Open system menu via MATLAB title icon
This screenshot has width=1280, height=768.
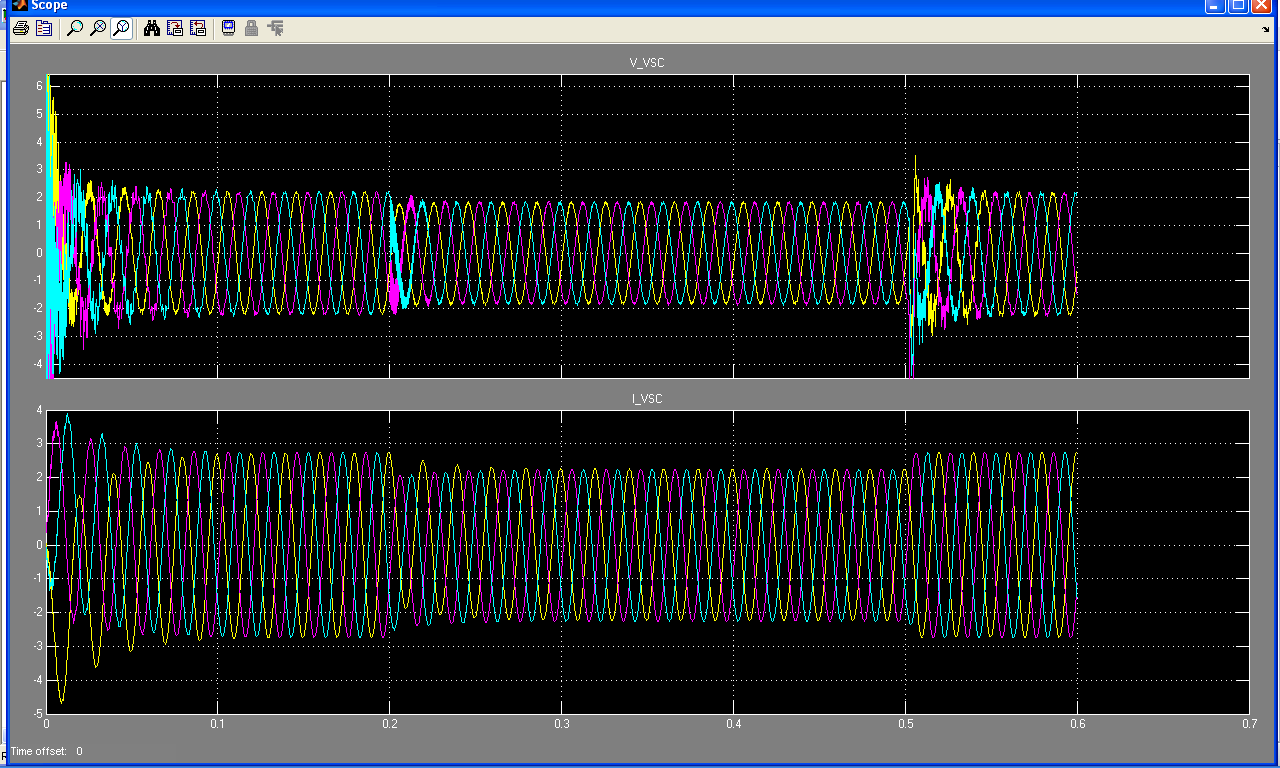point(18,5)
